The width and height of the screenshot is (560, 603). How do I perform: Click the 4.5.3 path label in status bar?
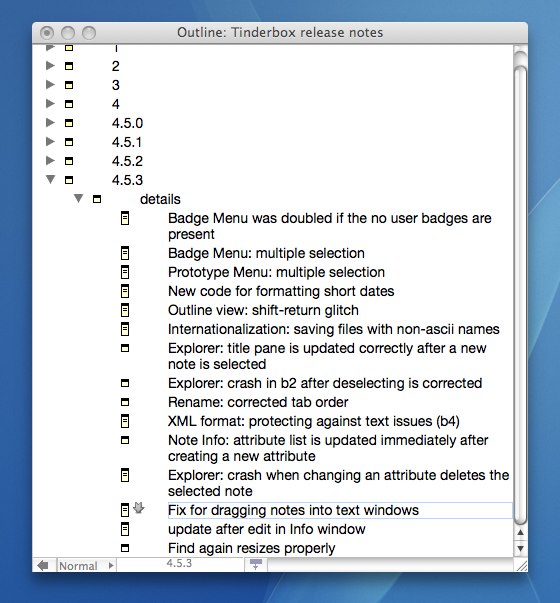pyautogui.click(x=179, y=563)
